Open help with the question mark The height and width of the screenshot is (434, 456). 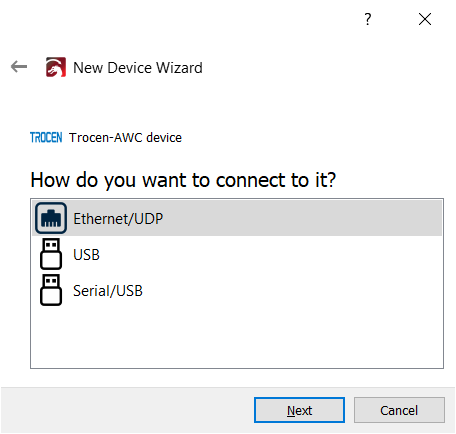click(368, 19)
